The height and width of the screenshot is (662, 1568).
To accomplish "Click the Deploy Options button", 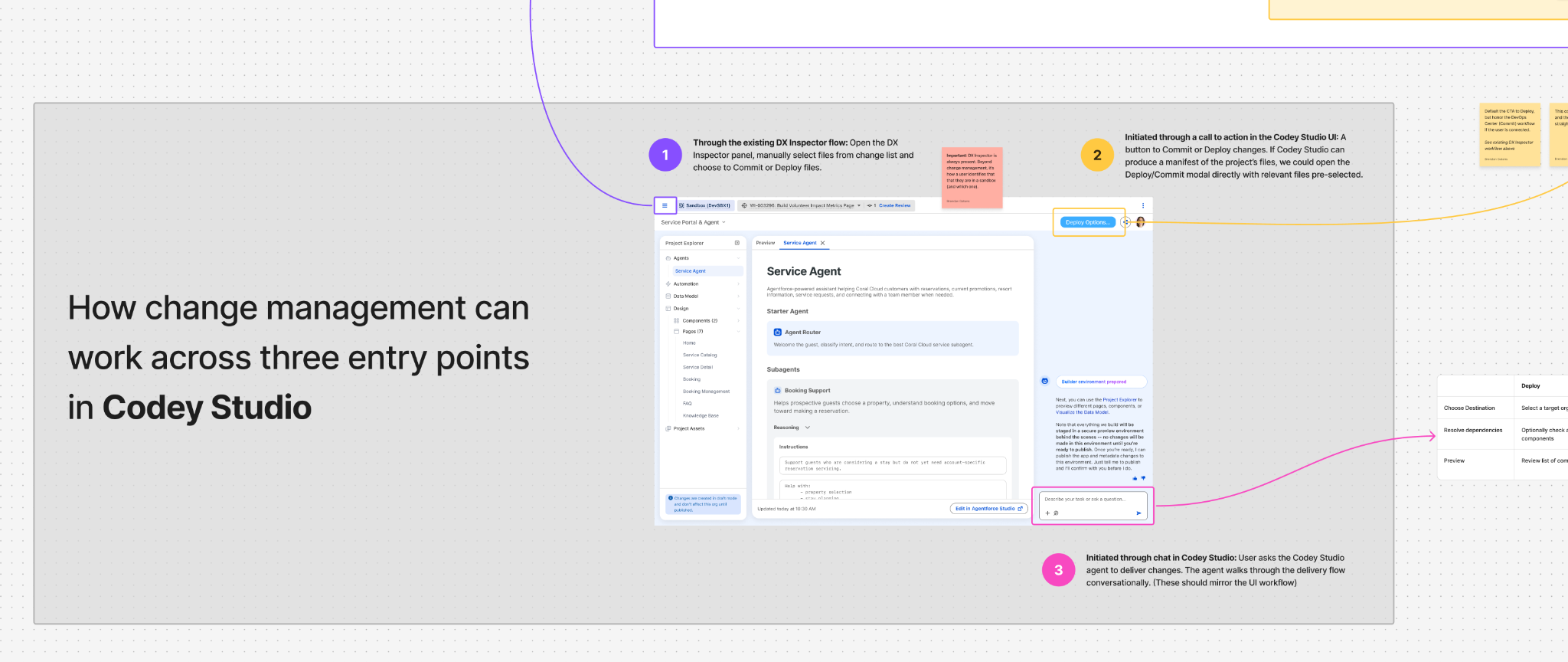I will click(1088, 222).
